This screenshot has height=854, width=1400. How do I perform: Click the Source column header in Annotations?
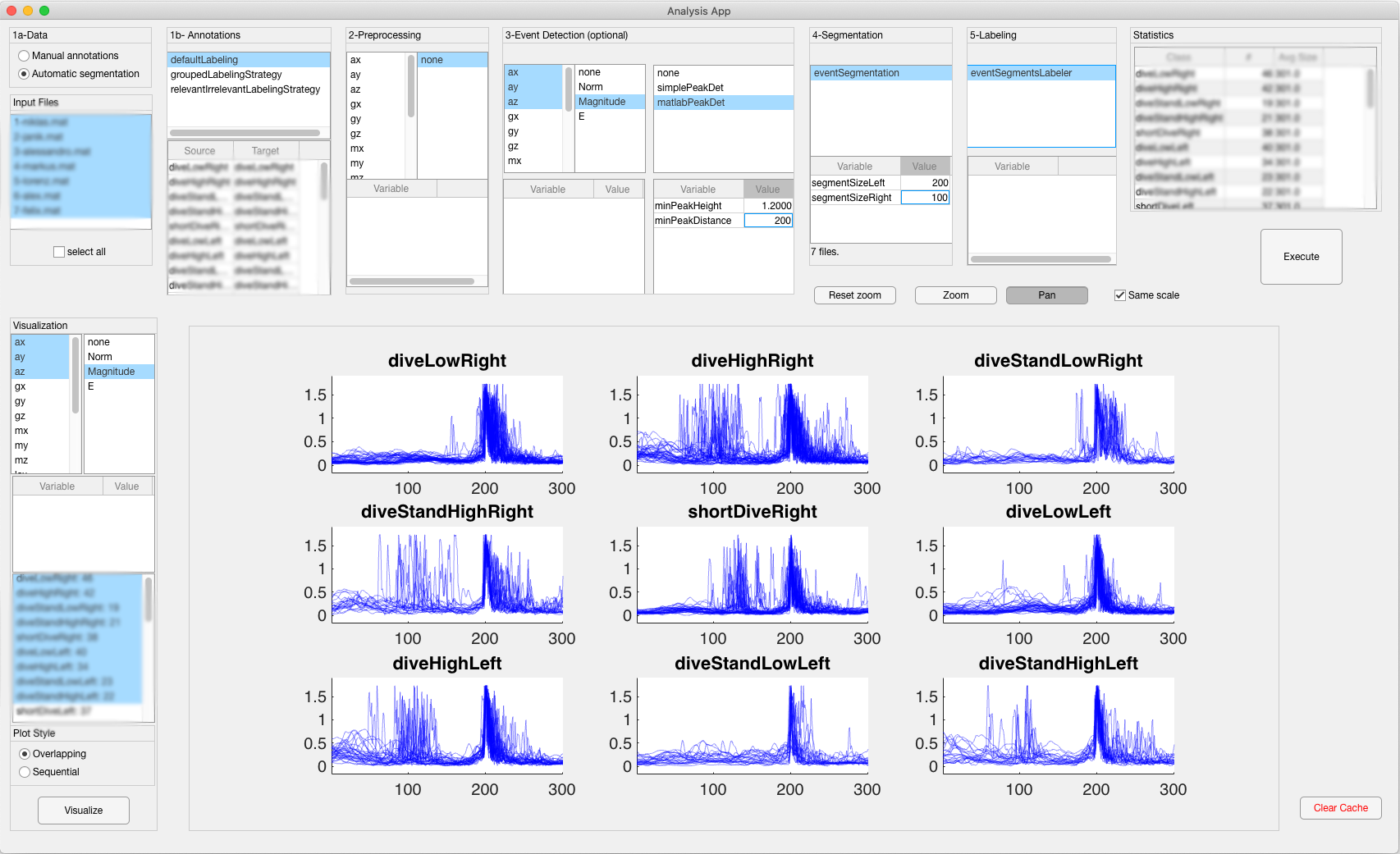coord(200,151)
